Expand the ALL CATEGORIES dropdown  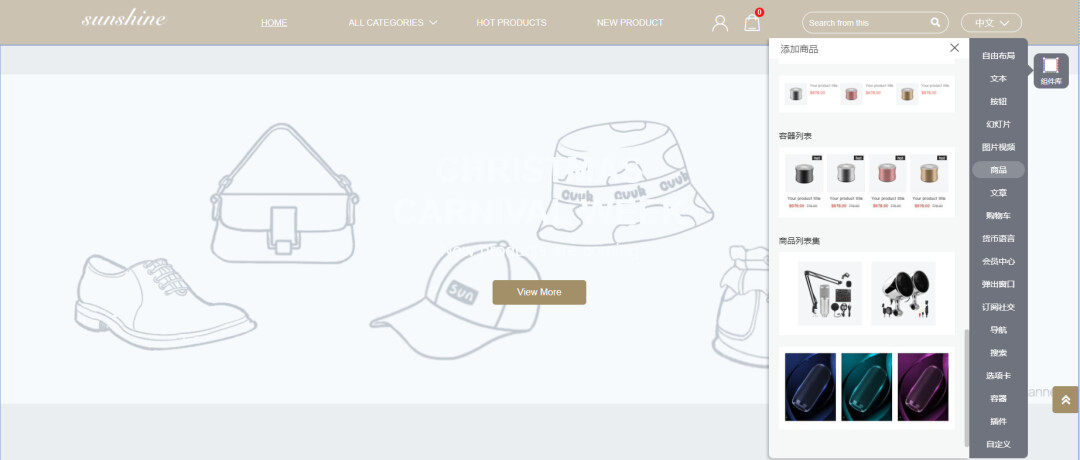click(392, 23)
